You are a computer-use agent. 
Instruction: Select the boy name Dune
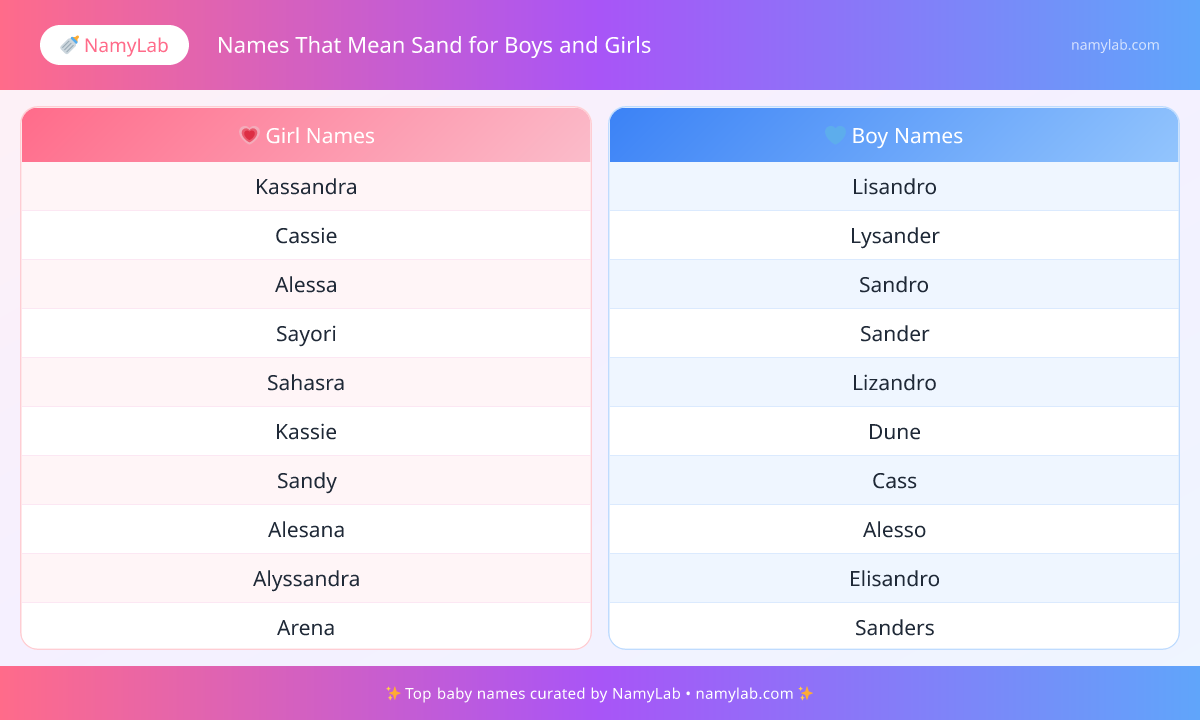(894, 432)
